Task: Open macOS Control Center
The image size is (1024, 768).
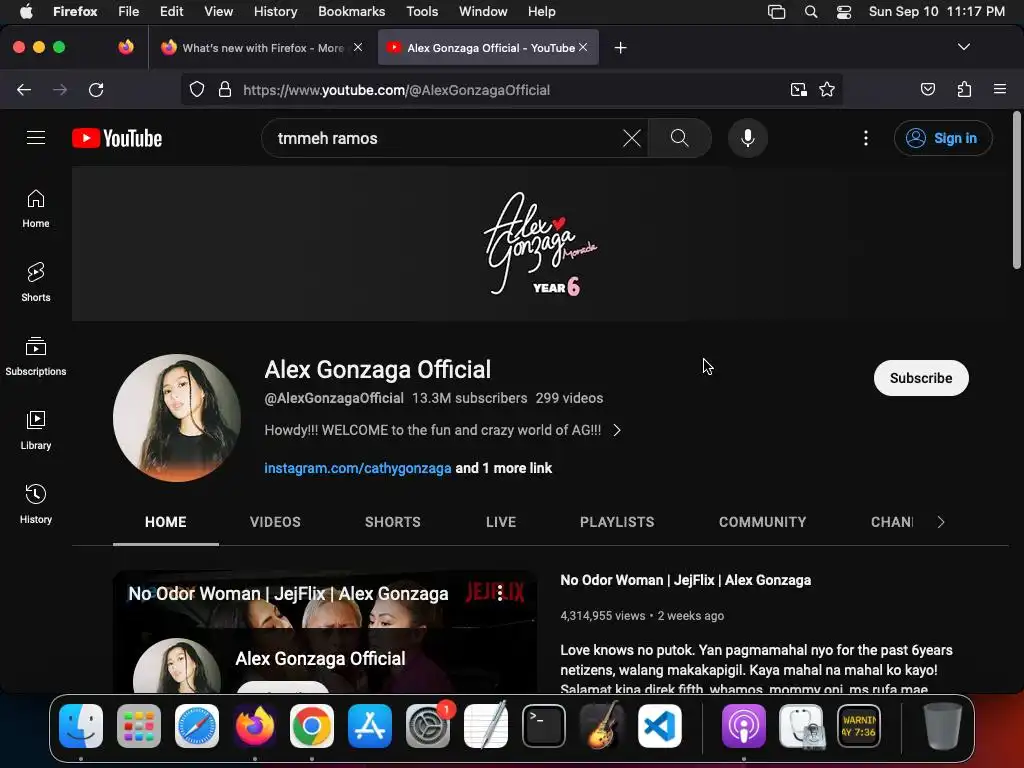Action: [844, 12]
